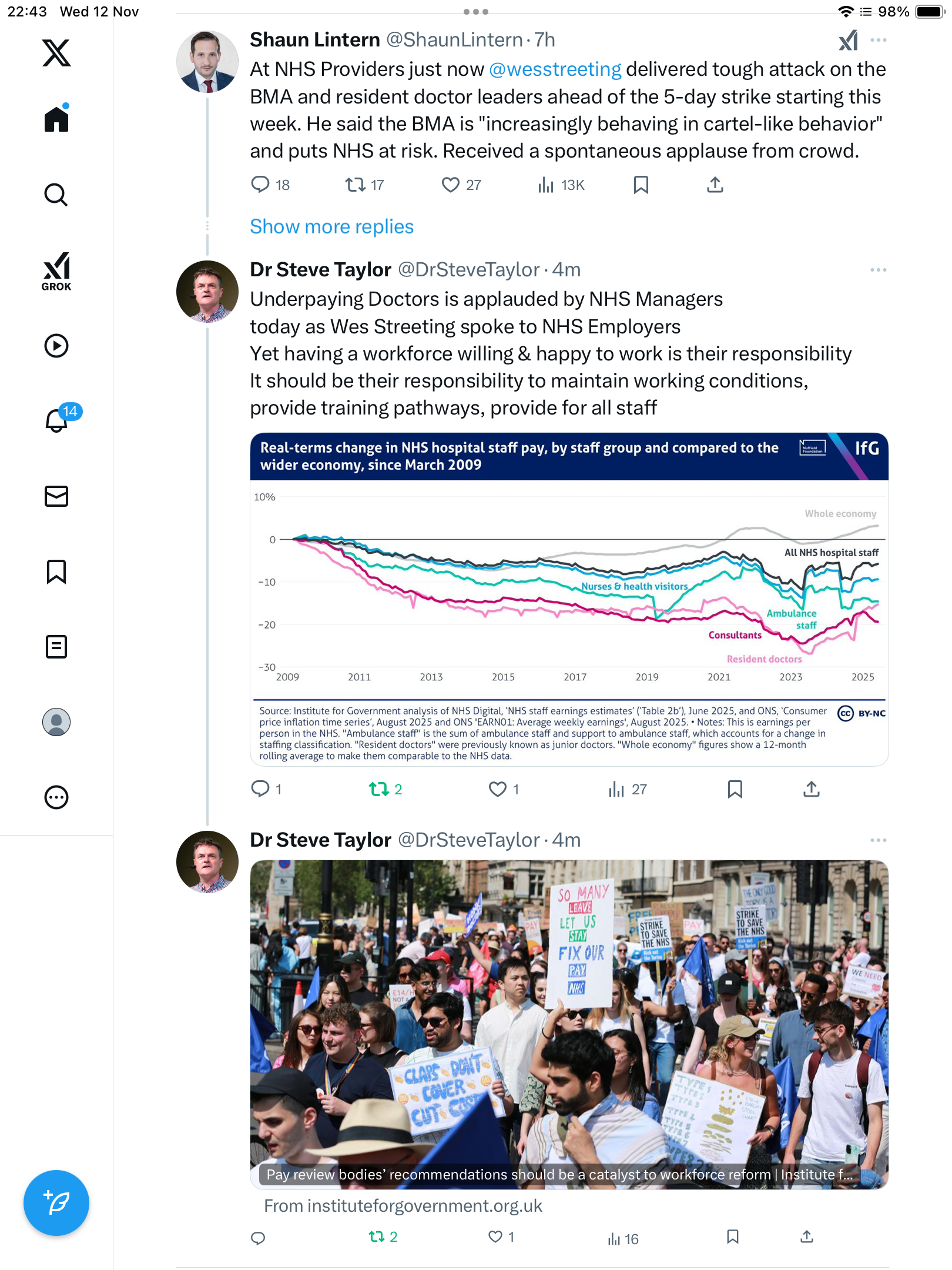
Task: Share Shaun Lintern's post via upload icon
Action: click(x=715, y=185)
